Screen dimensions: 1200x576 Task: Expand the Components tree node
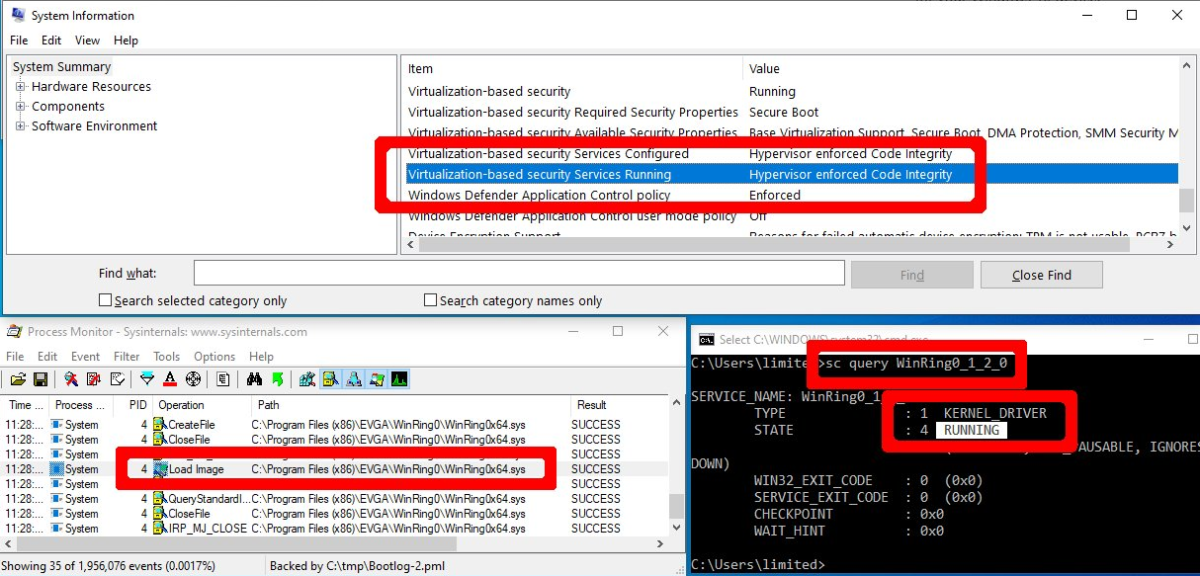click(20, 107)
